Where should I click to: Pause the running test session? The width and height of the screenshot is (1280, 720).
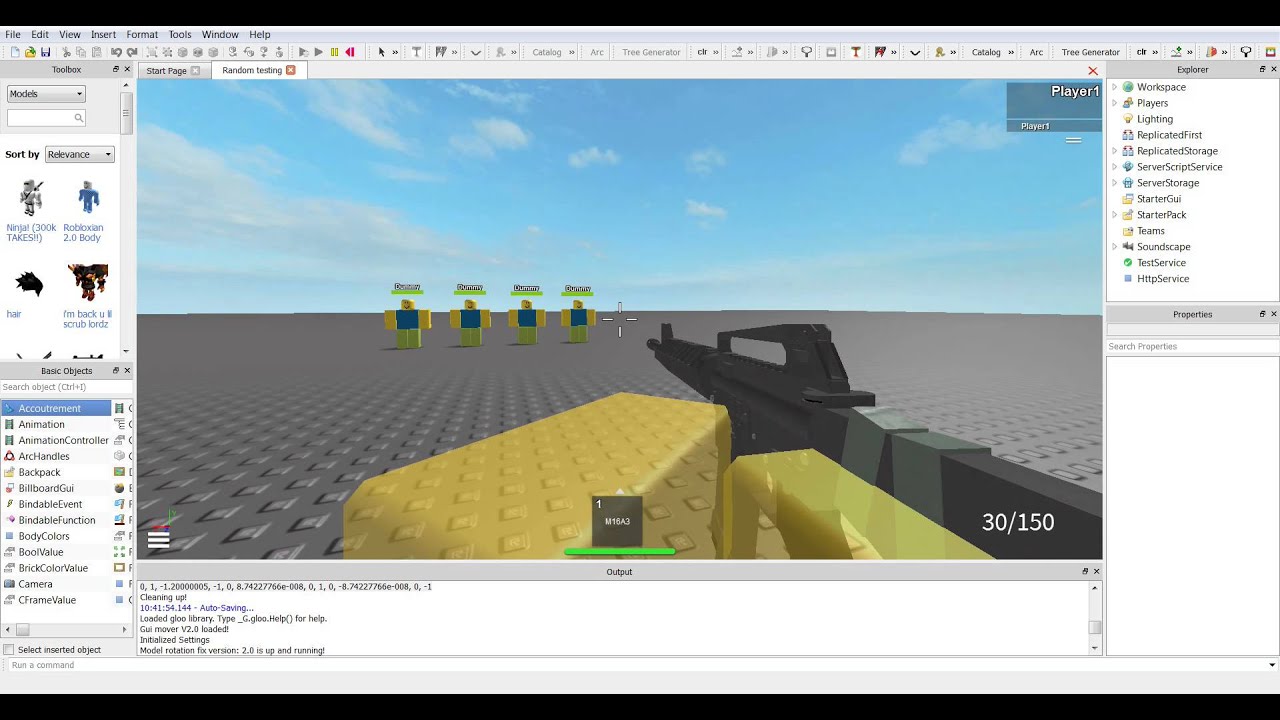point(334,52)
